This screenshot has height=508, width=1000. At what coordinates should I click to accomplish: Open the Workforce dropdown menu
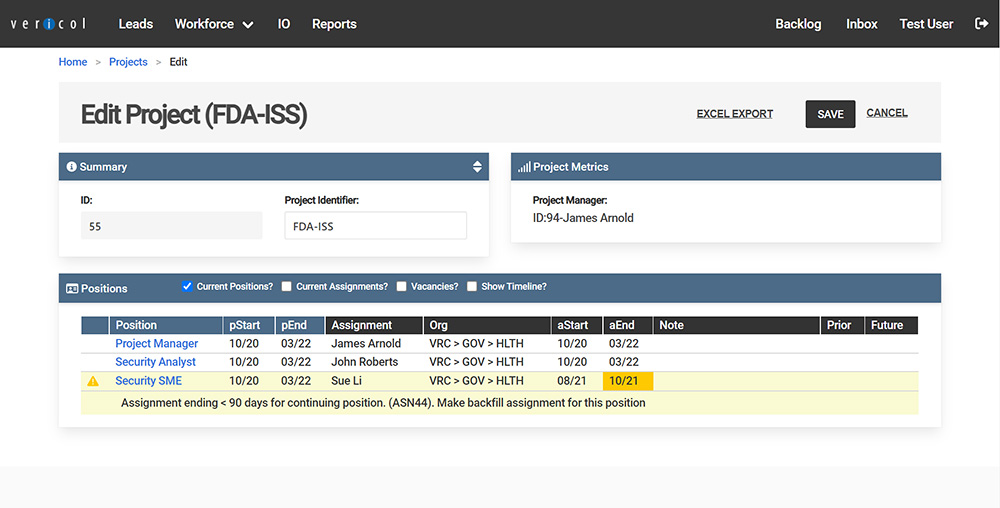click(x=213, y=24)
